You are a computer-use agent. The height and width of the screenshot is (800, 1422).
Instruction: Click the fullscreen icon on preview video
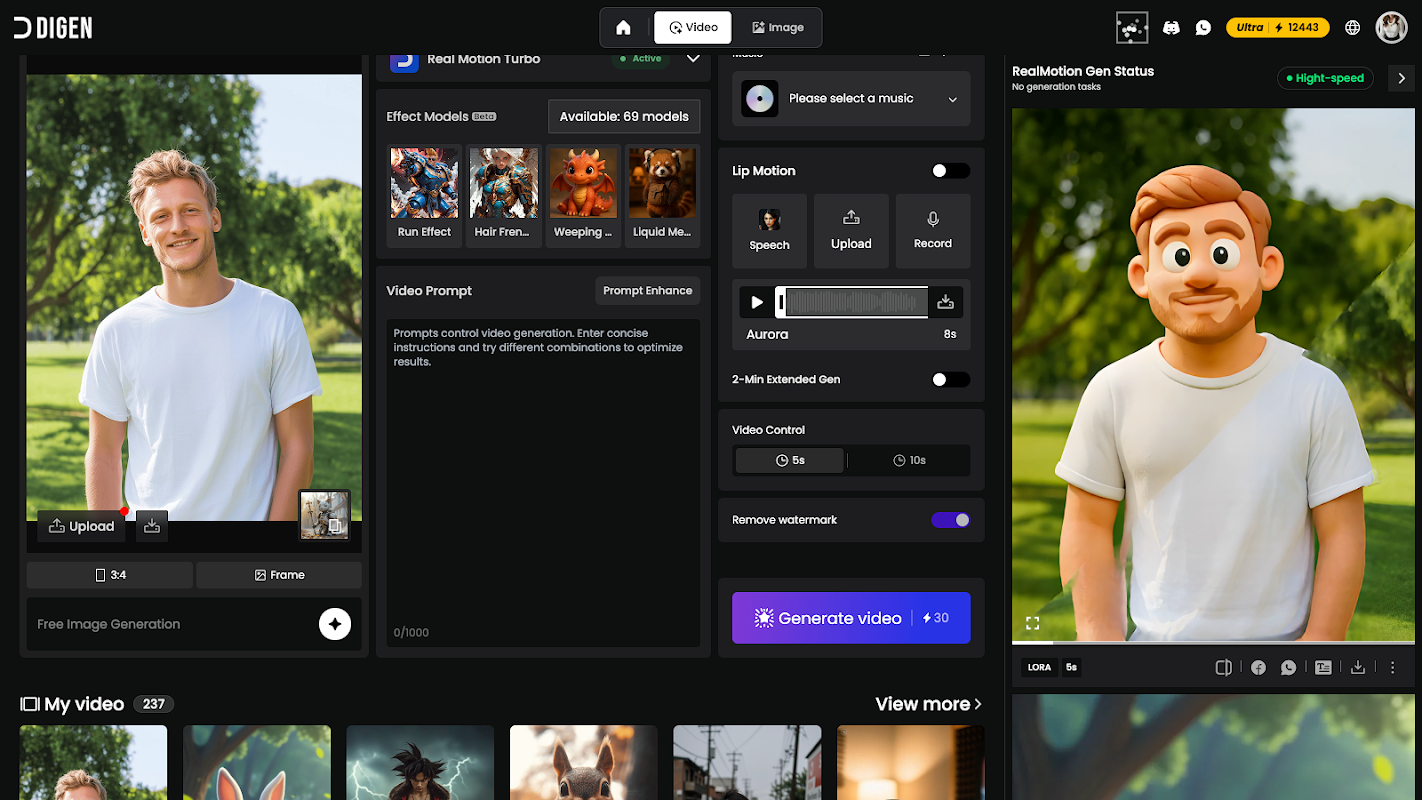point(1033,623)
